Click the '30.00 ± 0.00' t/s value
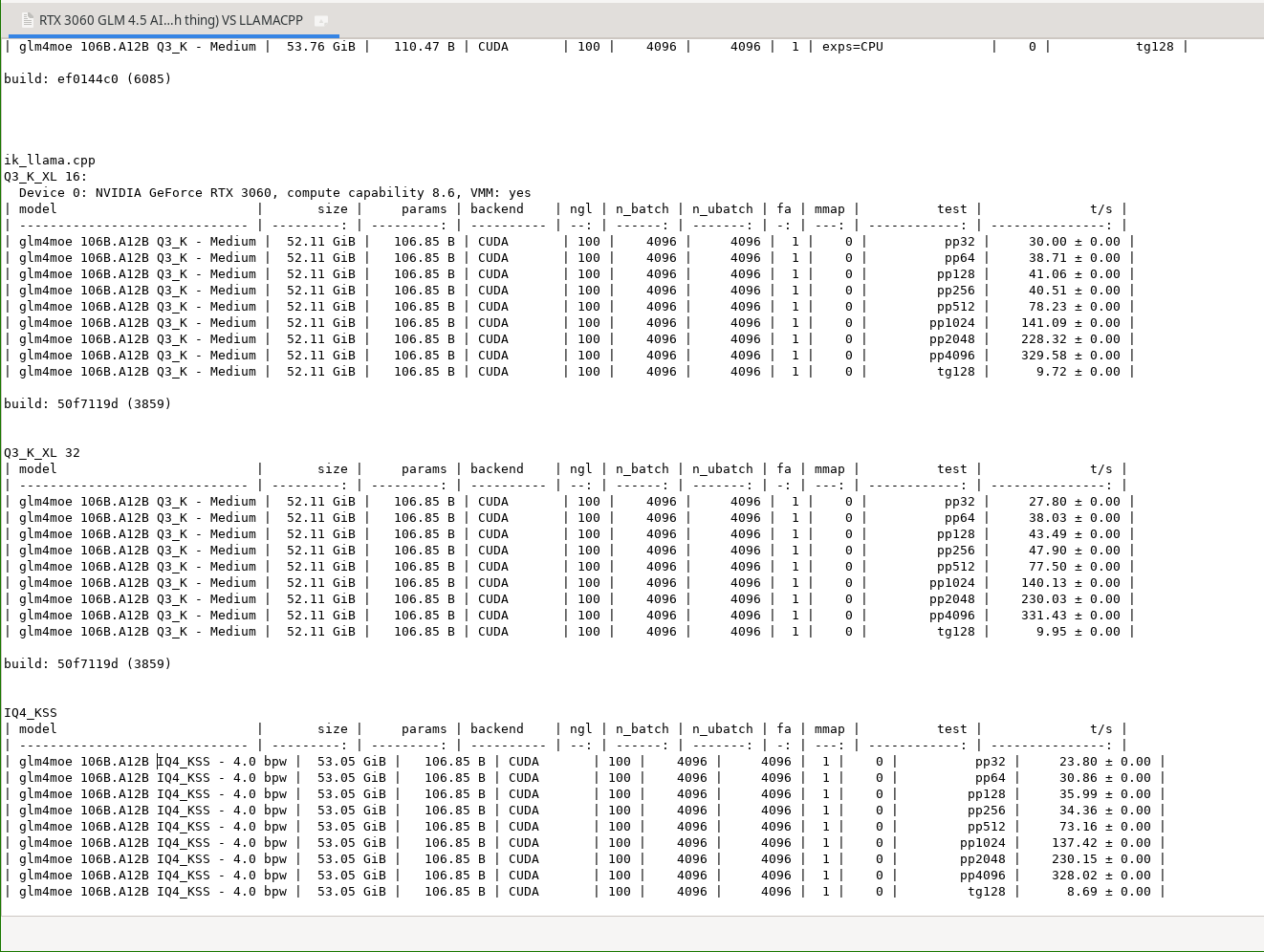 click(1075, 242)
